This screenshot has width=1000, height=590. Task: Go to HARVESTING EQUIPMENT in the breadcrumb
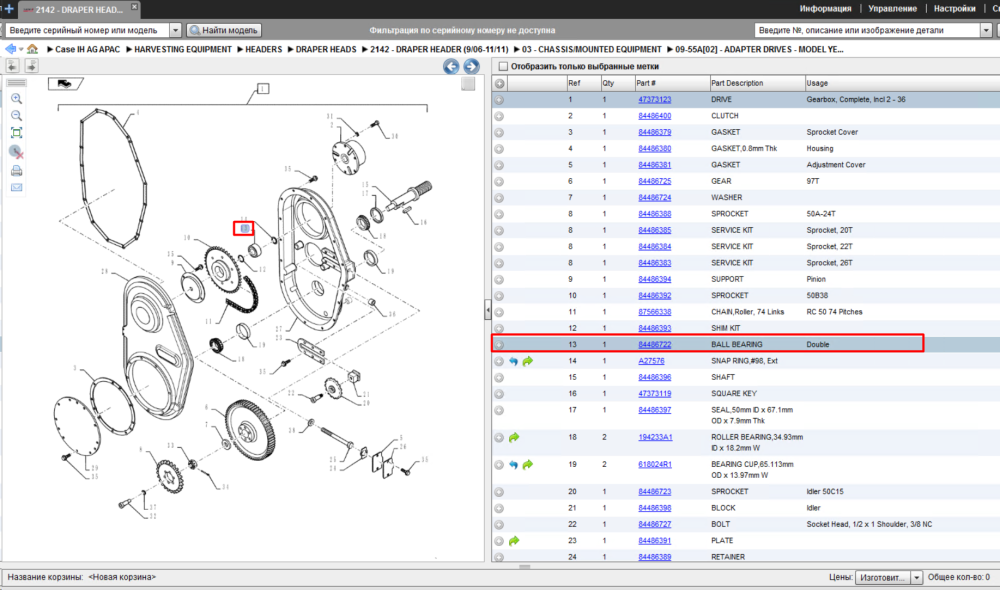coord(182,49)
